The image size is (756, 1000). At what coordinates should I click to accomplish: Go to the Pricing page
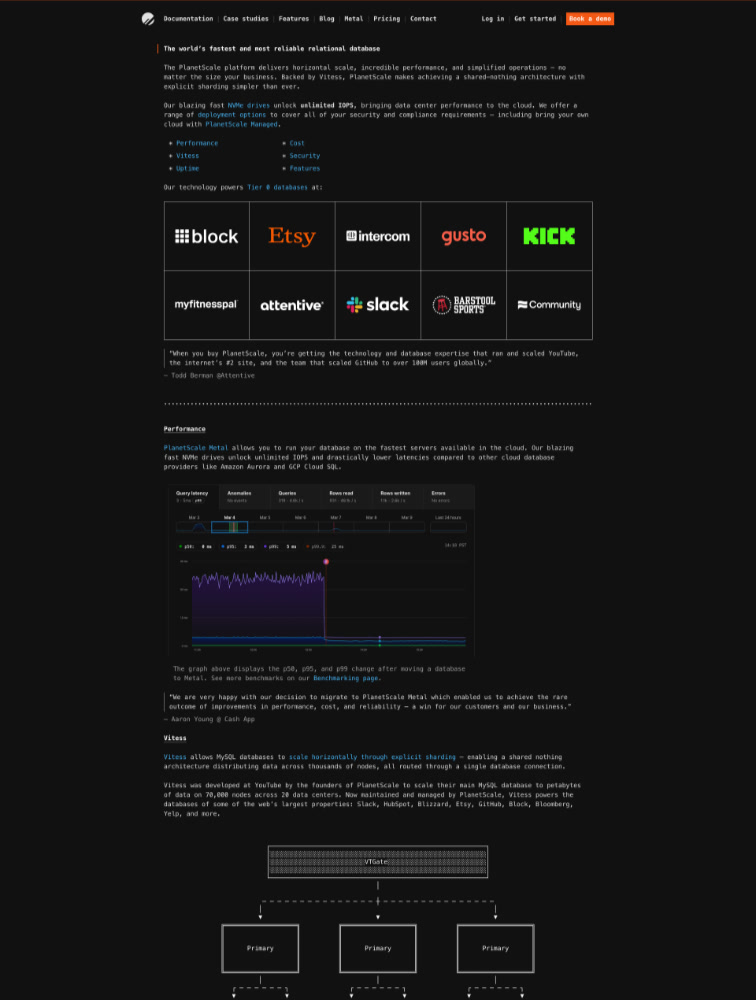[386, 19]
